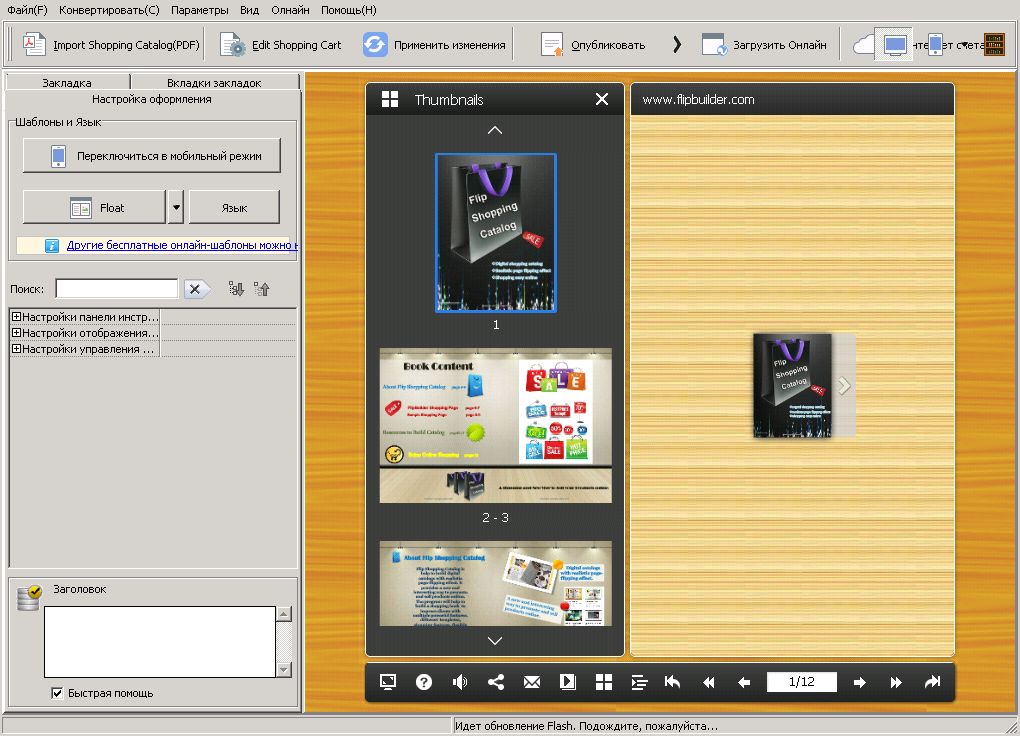This screenshot has height=736, width=1020.
Task: Click the email envelope icon
Action: coord(532,682)
